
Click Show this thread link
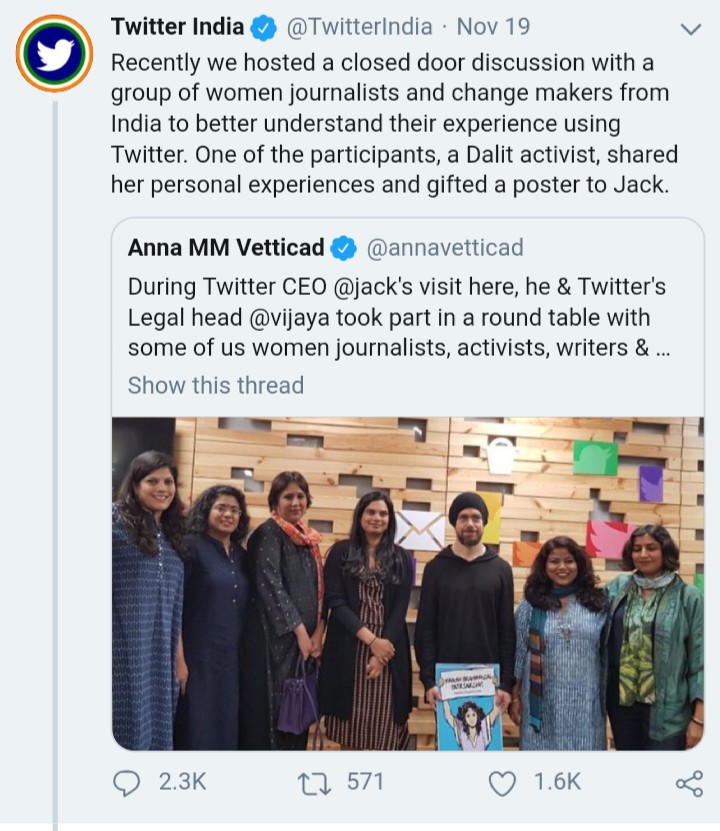tap(215, 385)
